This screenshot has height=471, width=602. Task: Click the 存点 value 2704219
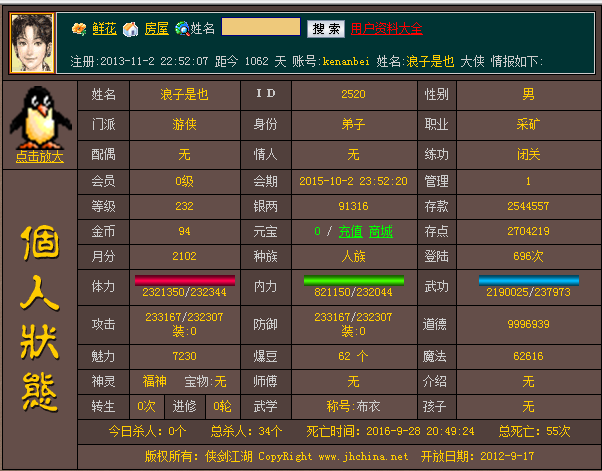tap(528, 231)
